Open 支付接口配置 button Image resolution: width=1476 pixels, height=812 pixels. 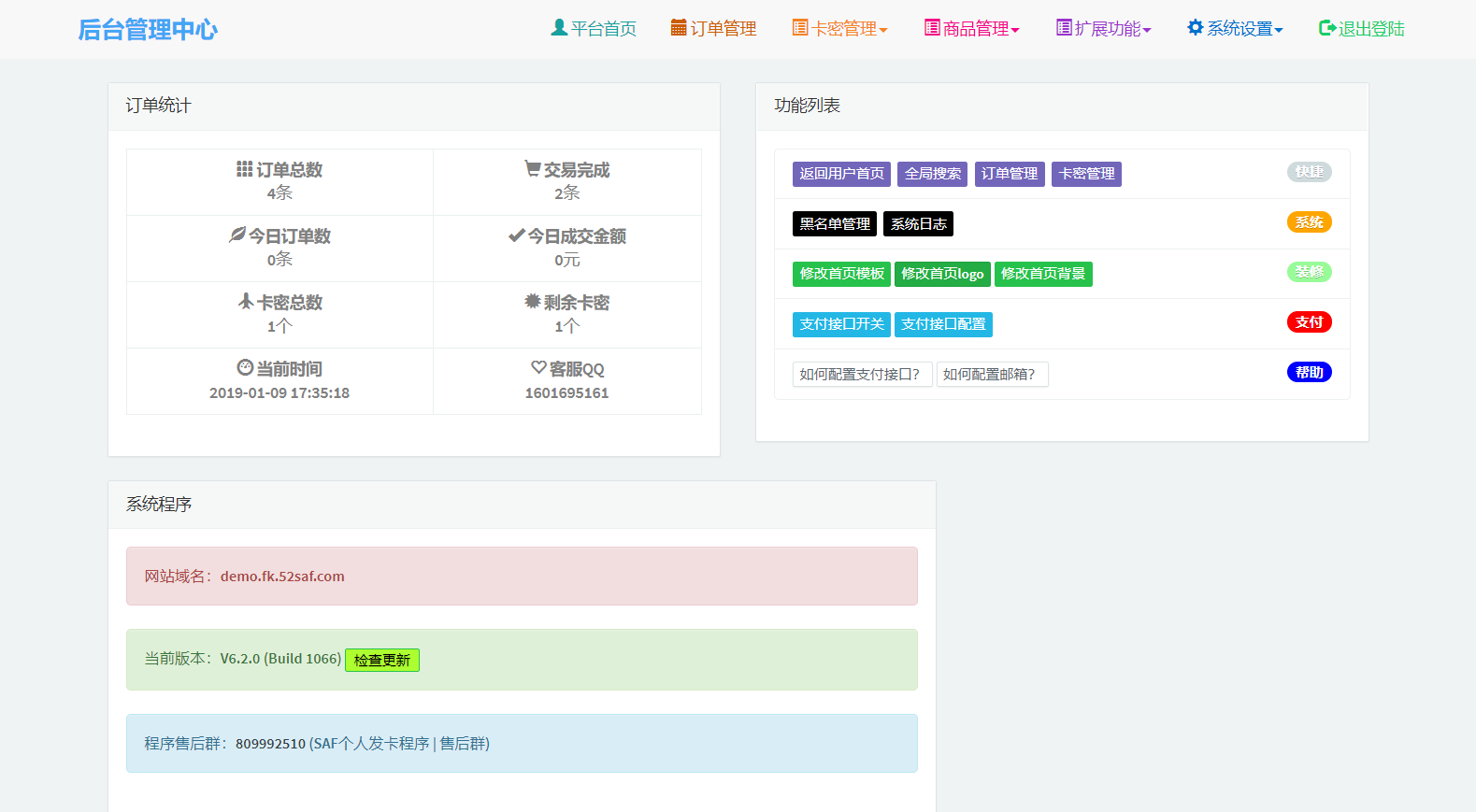coord(943,324)
